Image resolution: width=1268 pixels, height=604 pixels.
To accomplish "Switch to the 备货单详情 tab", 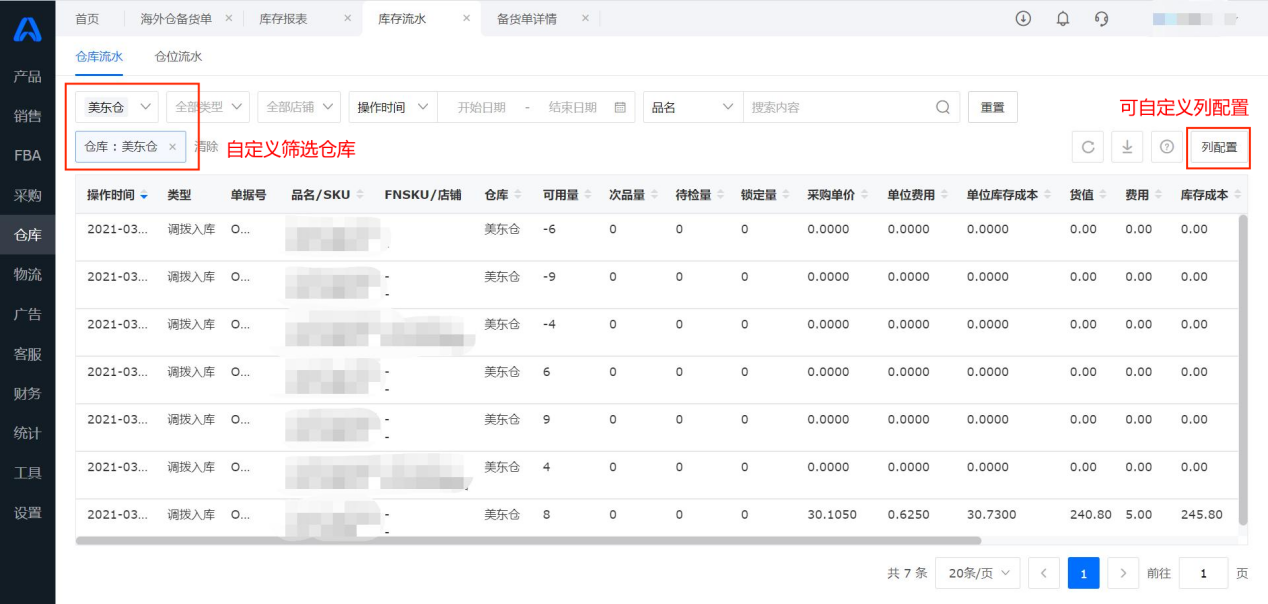I will click(x=527, y=18).
